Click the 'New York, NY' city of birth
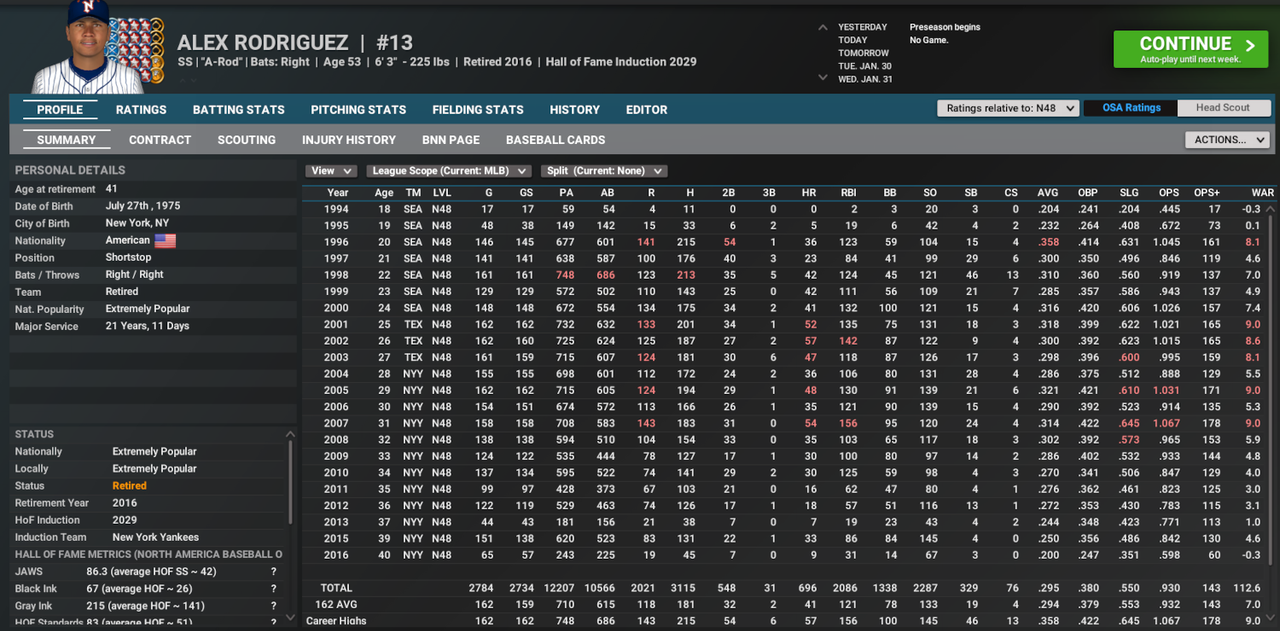The height and width of the screenshot is (631, 1280). [137, 223]
